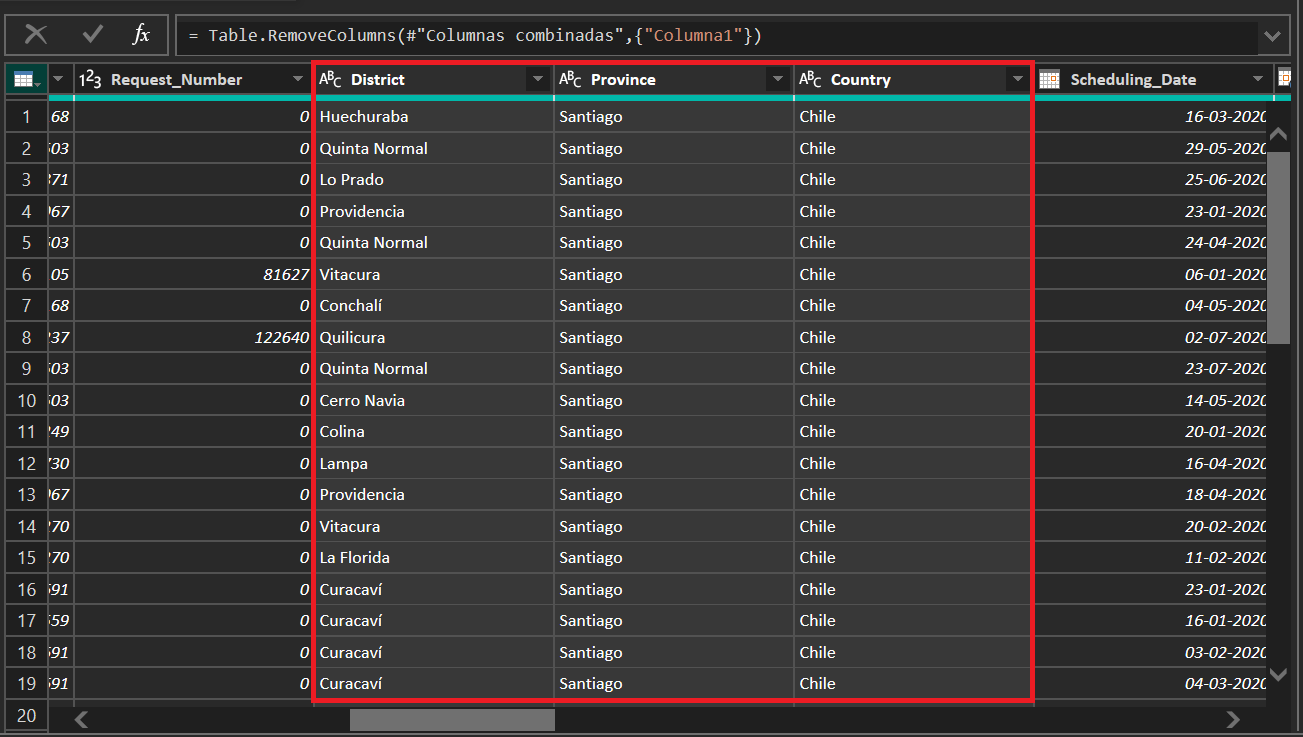This screenshot has height=737, width=1303.
Task: Select the Scheduling_Date column header
Action: pos(1154,79)
